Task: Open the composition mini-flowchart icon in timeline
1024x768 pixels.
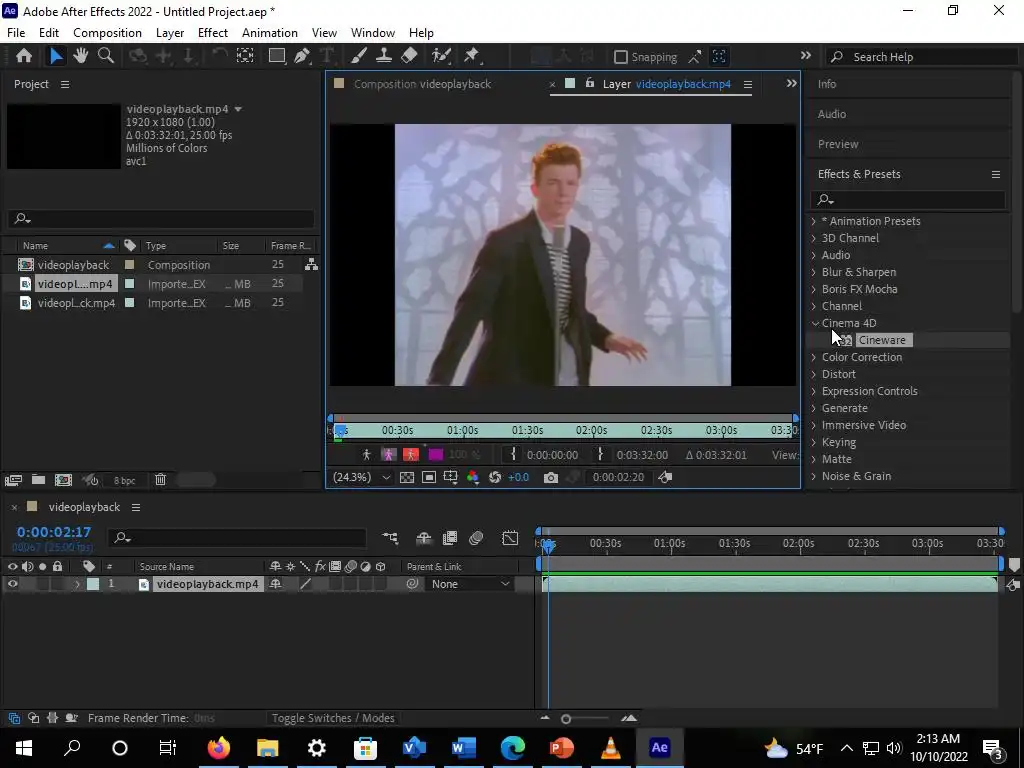Action: pyautogui.click(x=391, y=538)
